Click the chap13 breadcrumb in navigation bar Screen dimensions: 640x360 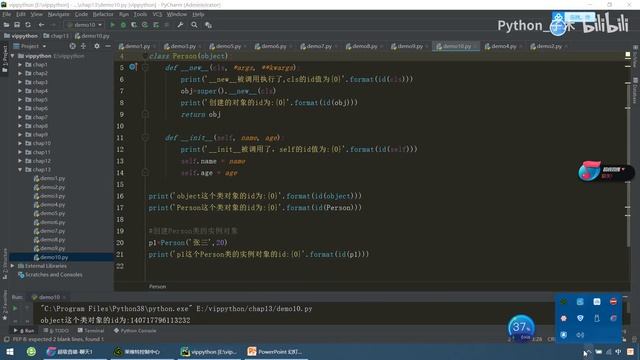click(56, 36)
